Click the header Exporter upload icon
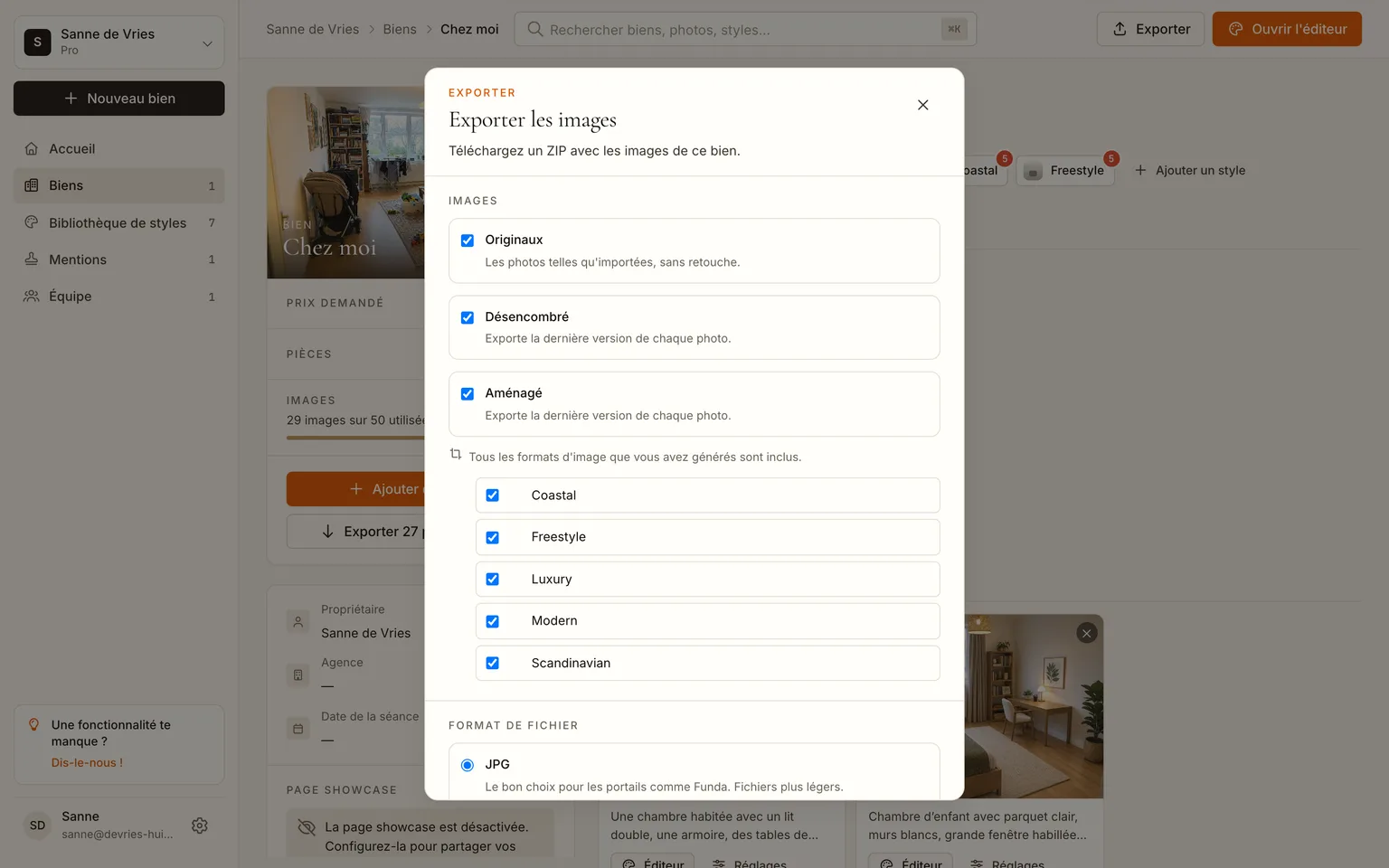Viewport: 1389px width, 868px height. click(1120, 29)
